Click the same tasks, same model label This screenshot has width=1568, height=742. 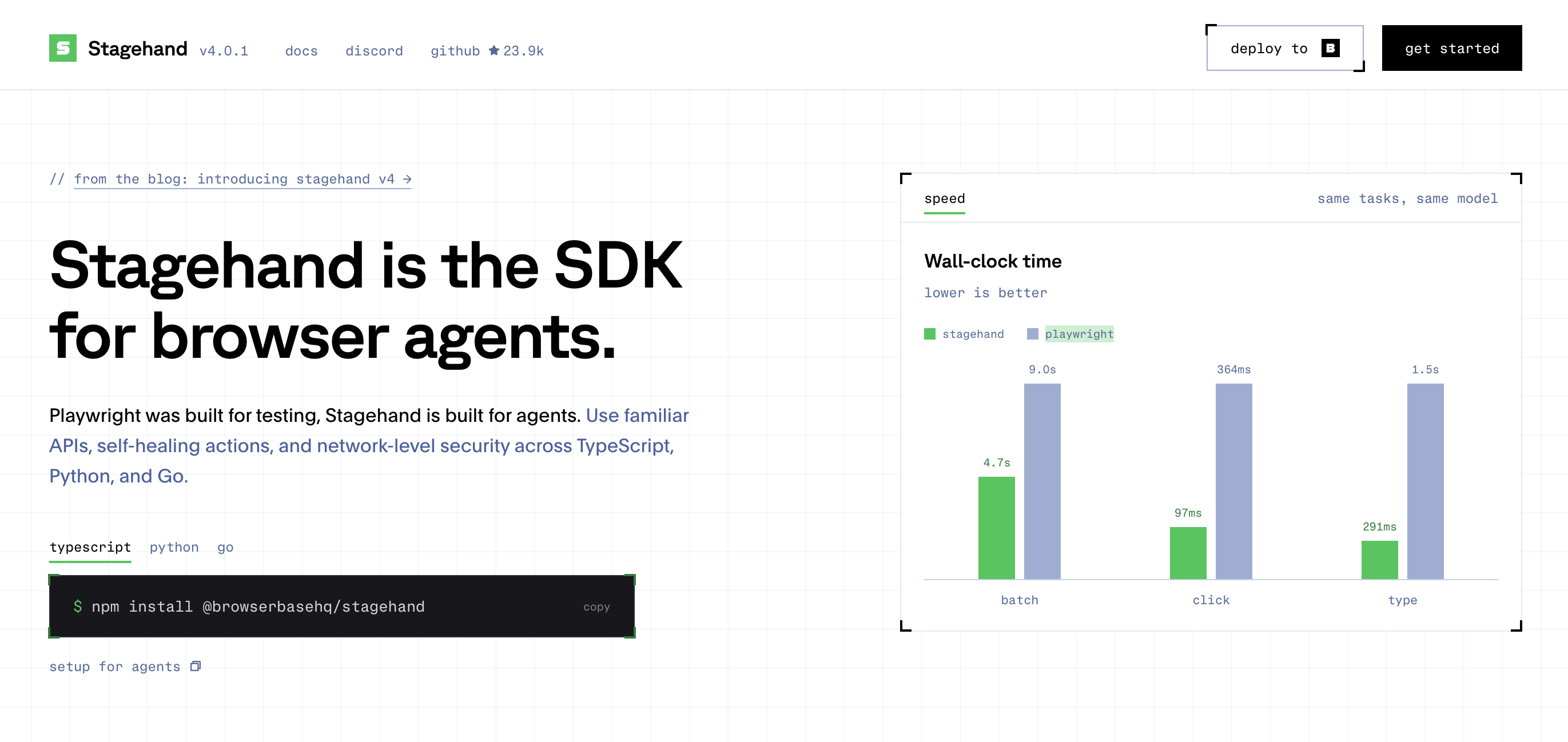click(x=1407, y=198)
